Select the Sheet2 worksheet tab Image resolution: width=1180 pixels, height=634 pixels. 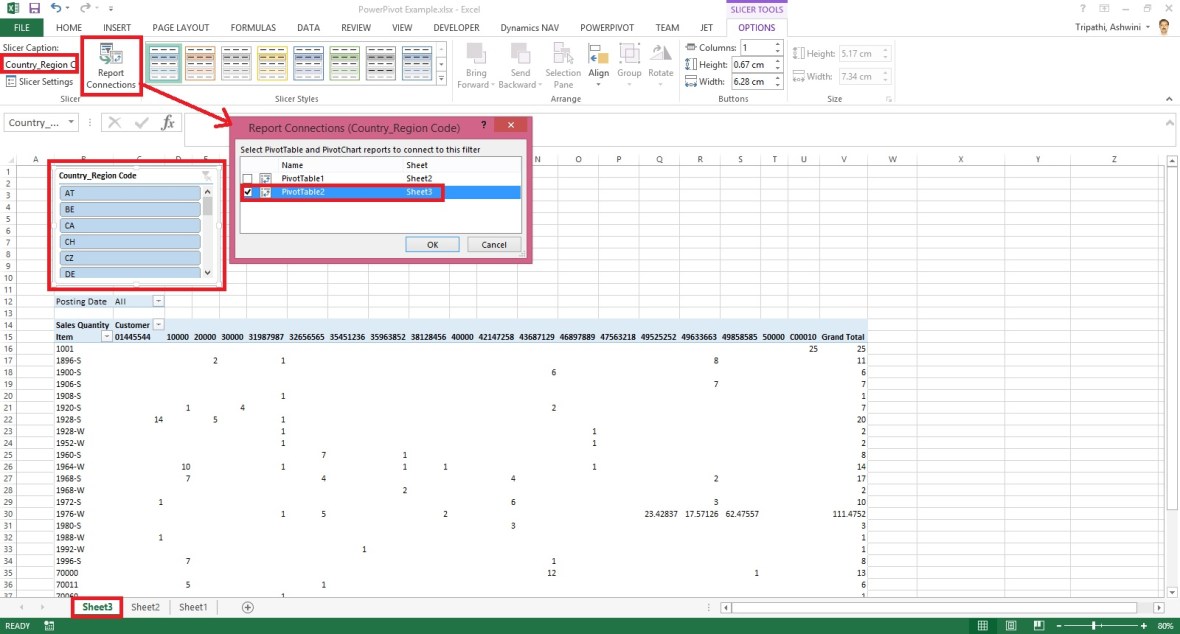click(x=145, y=606)
